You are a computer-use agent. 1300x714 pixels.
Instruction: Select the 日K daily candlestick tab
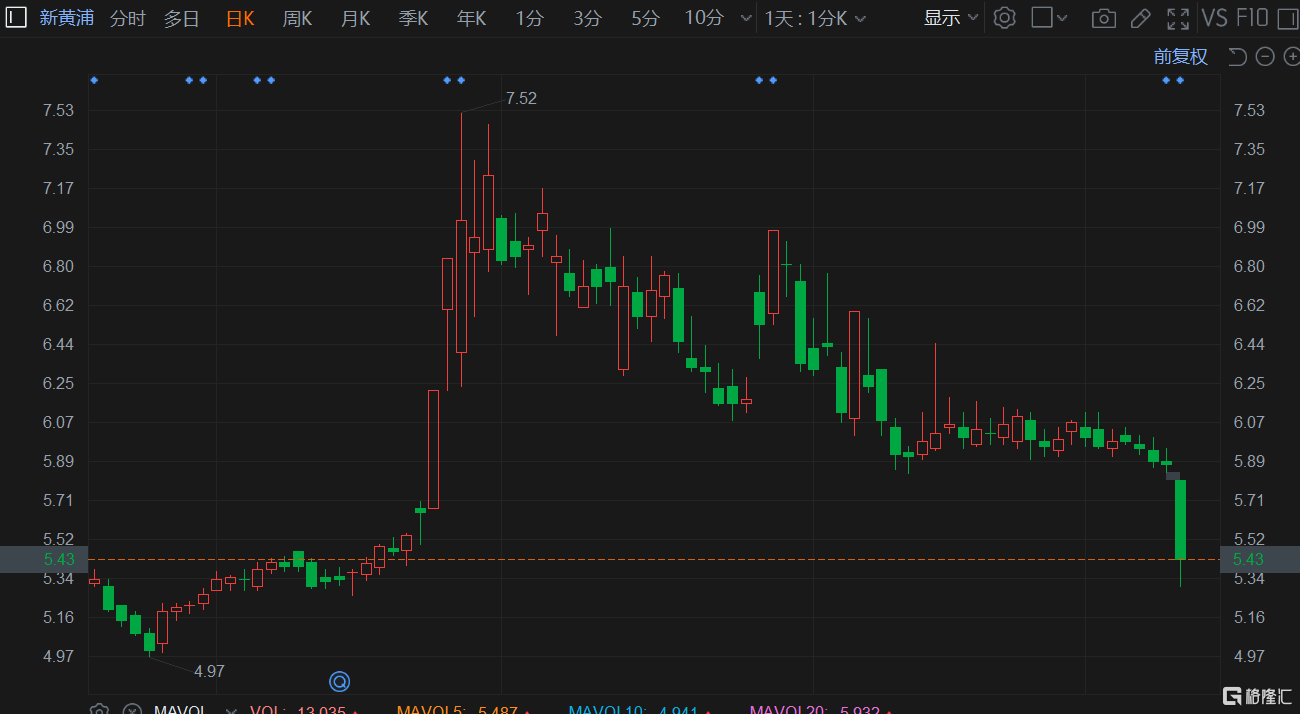pos(240,18)
